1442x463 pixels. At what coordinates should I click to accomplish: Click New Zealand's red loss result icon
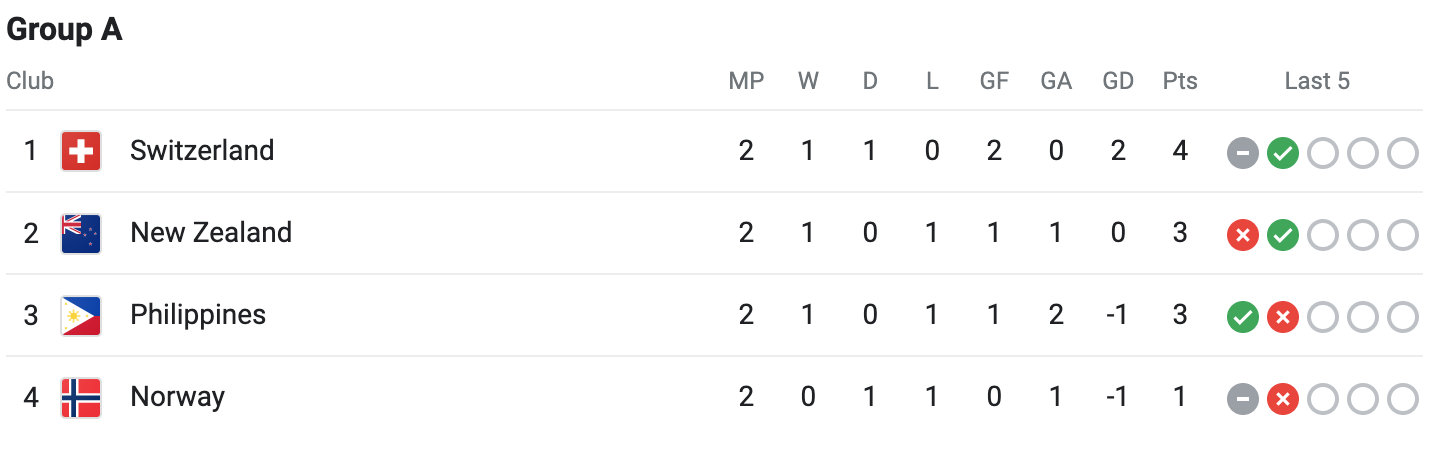(x=1242, y=235)
